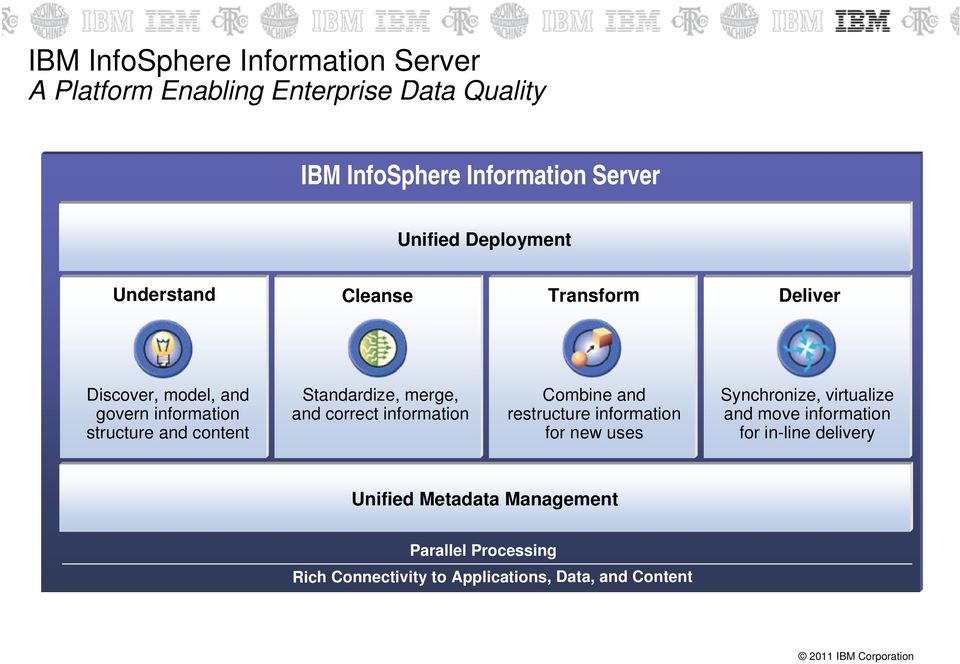Click the slide title 'IBM InfoSphere Information Server'
The image size is (960, 664).
click(254, 61)
